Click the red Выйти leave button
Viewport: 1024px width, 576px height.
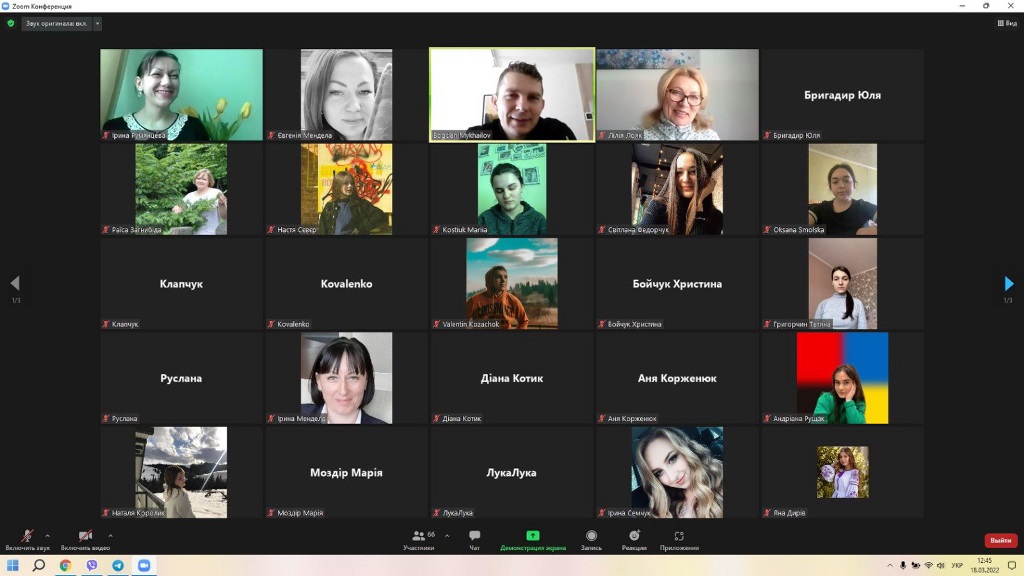(1000, 540)
